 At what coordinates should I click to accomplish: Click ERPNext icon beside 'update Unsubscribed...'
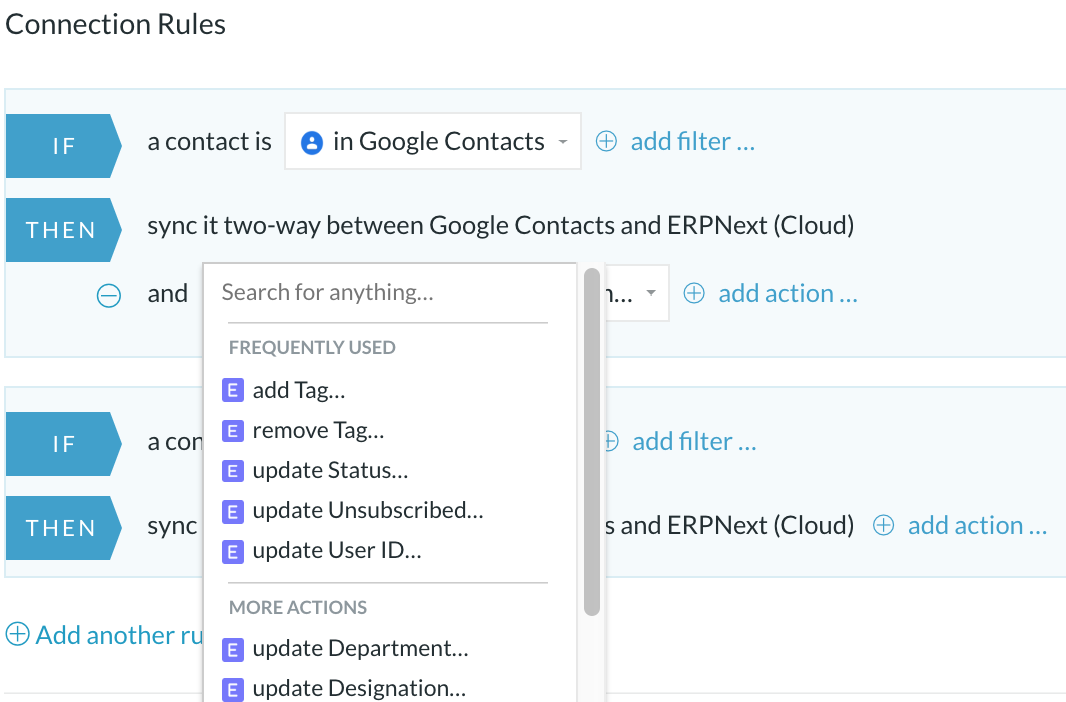click(x=233, y=512)
